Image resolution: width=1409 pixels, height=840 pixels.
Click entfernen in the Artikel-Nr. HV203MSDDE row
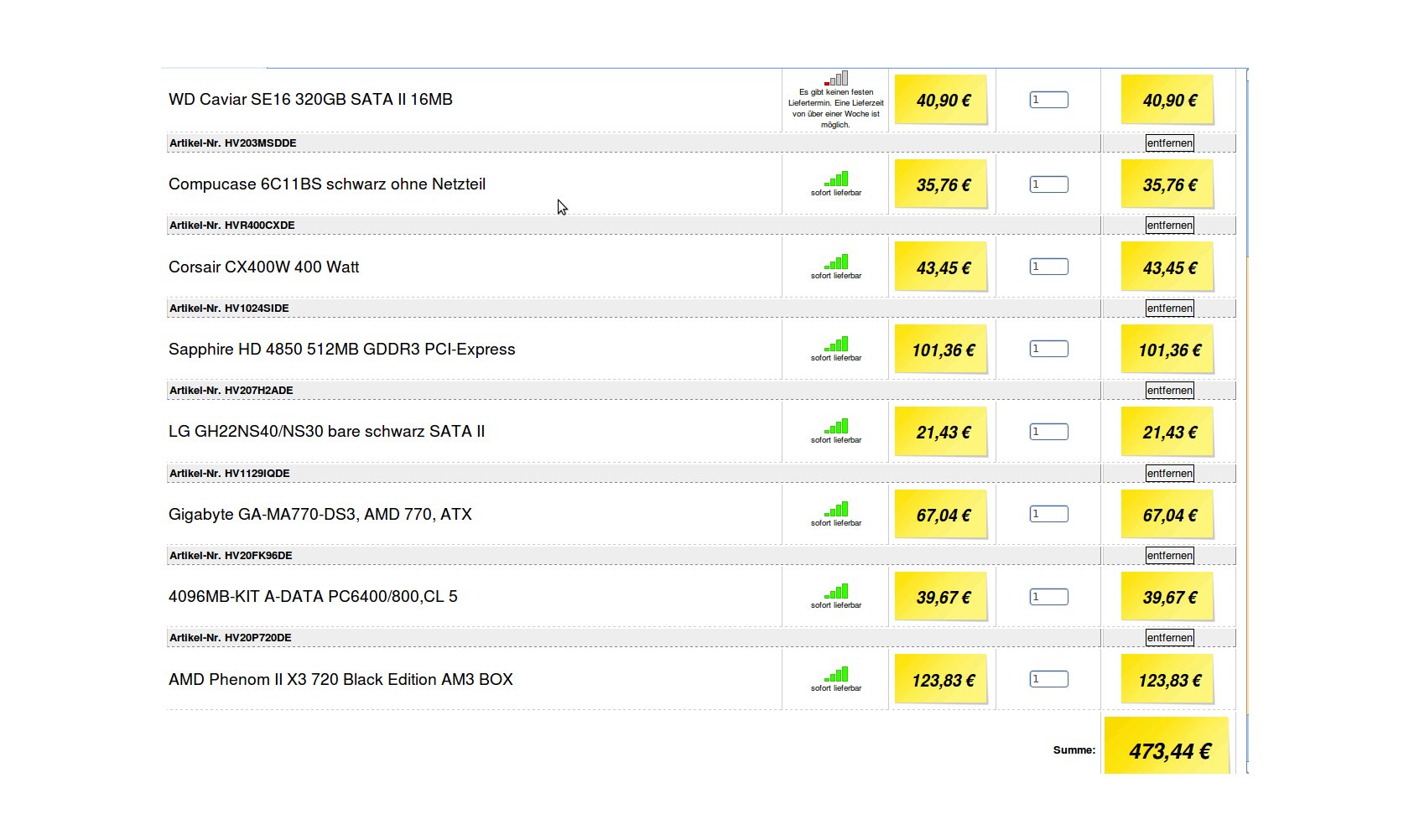pos(1170,143)
